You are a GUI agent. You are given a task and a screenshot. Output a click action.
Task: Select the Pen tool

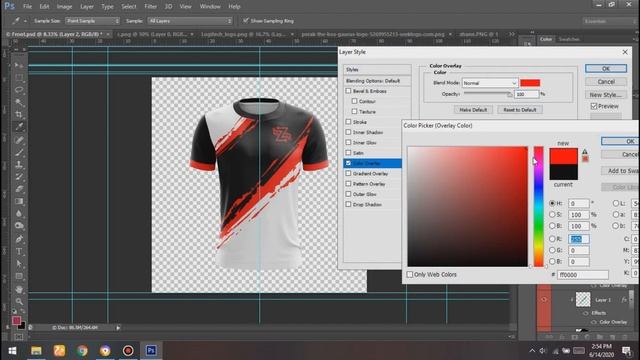coord(19,239)
